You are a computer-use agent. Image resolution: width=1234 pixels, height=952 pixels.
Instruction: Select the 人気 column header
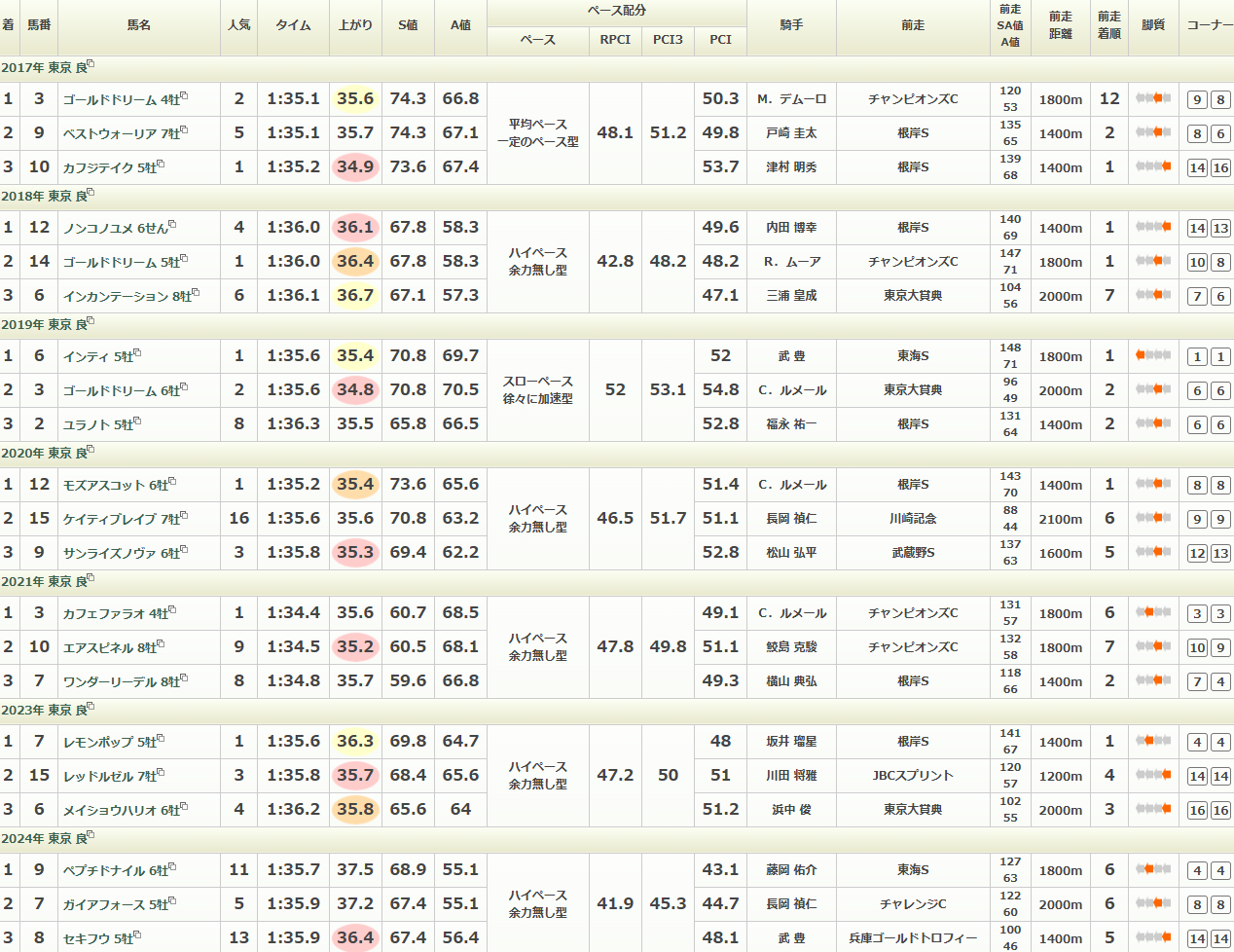coord(238,25)
